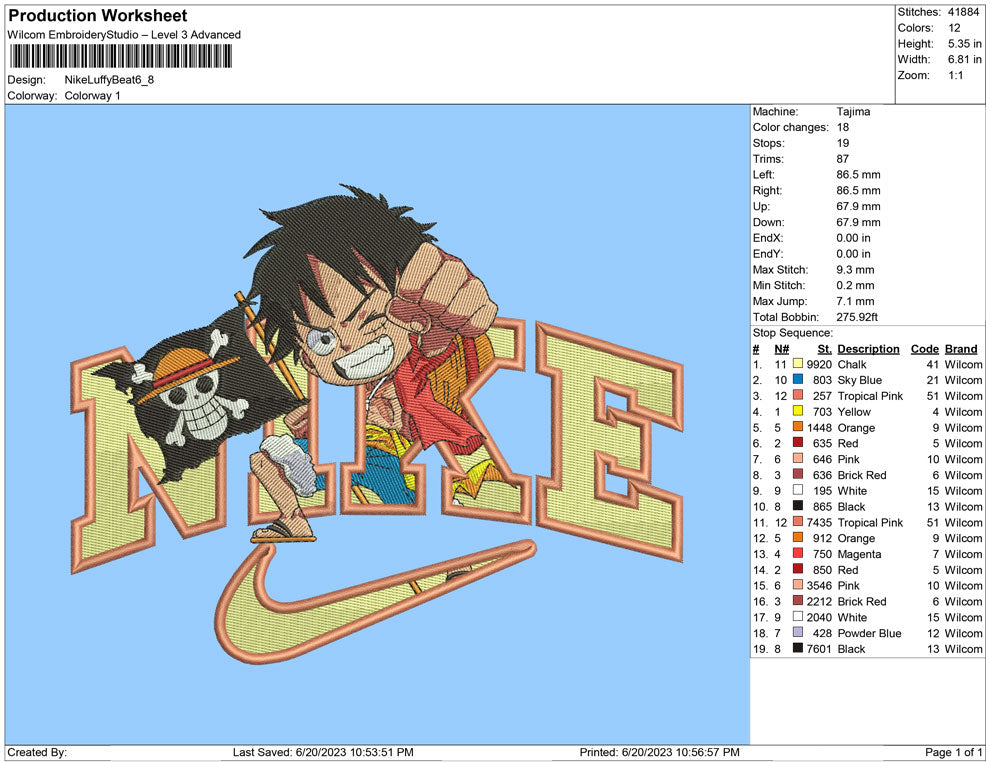Click the Powder Blue 428 color swatch
Screen dimensions: 990x762
pos(798,632)
